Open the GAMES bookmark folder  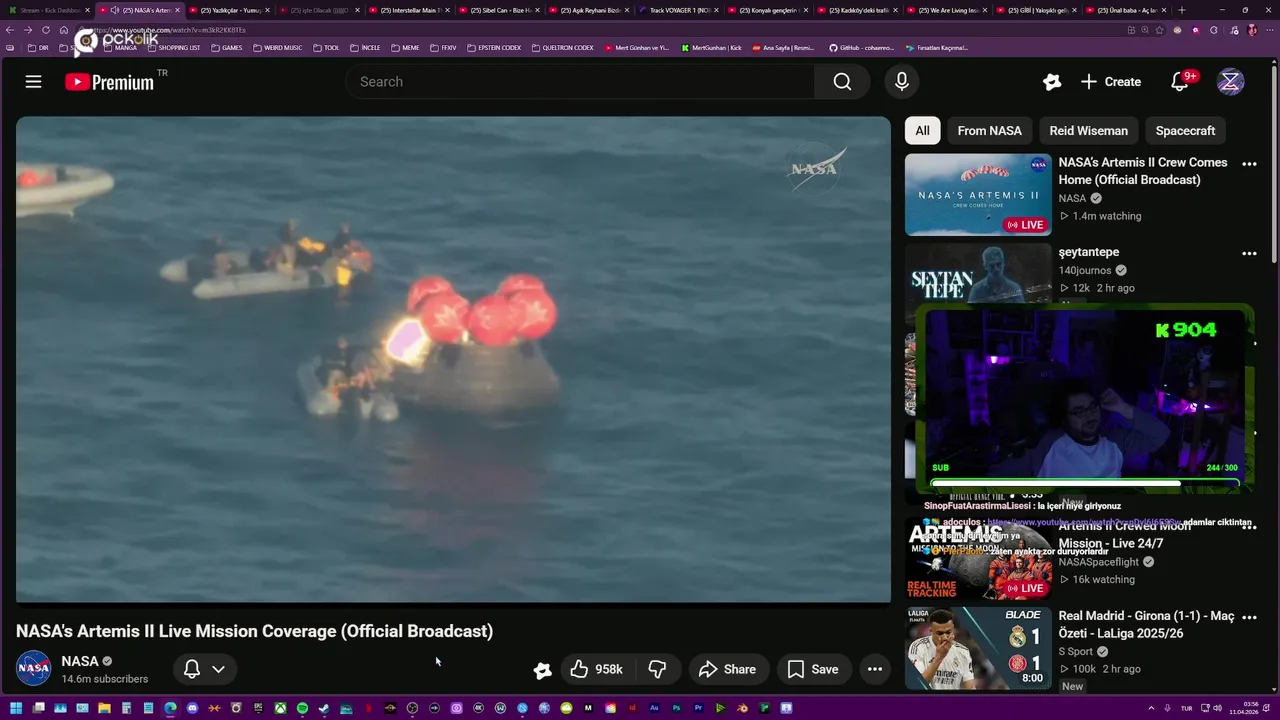point(226,48)
